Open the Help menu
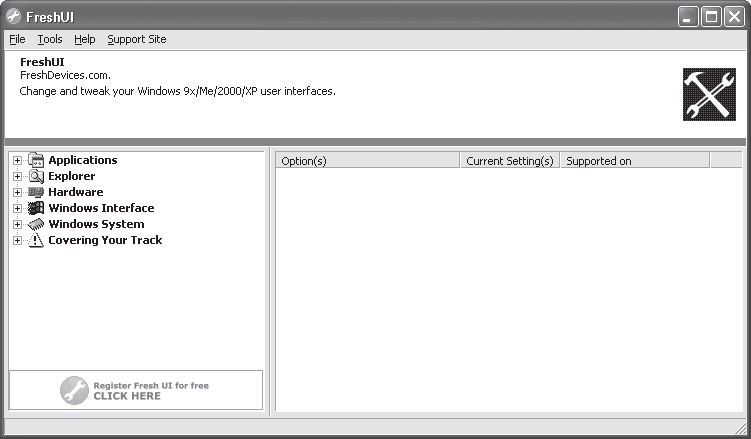The width and height of the screenshot is (751, 439). (x=84, y=39)
